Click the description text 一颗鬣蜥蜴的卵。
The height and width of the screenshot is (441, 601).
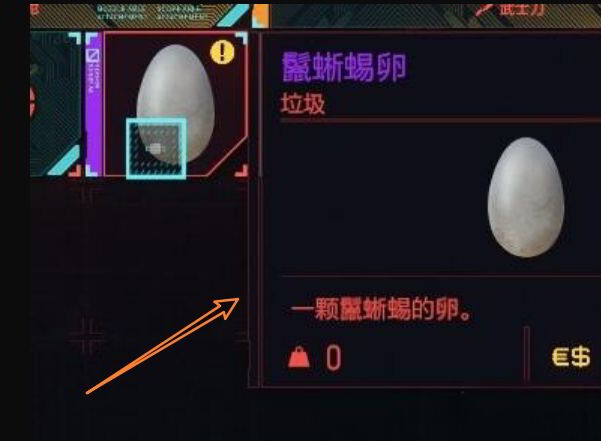click(381, 309)
